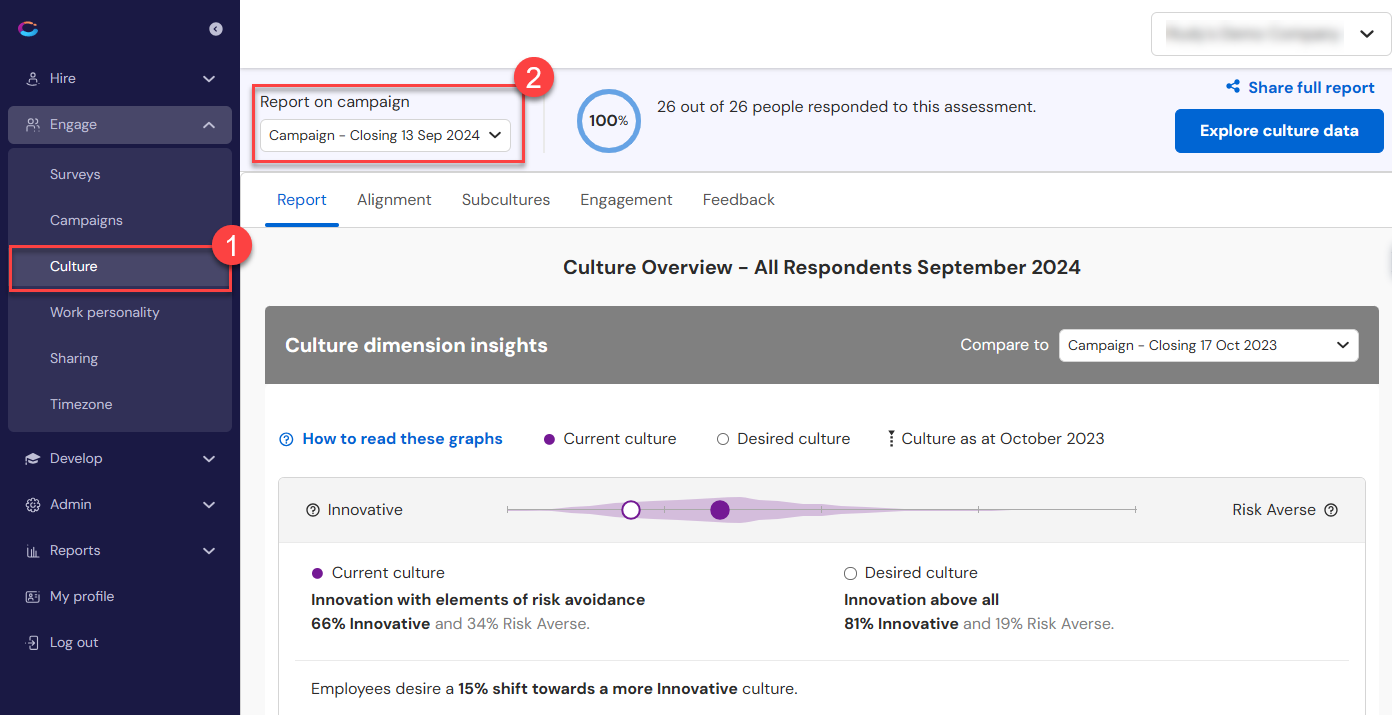Image resolution: width=1392 pixels, height=715 pixels.
Task: Click the filled current culture marker on the Innovative slider
Action: coord(720,510)
